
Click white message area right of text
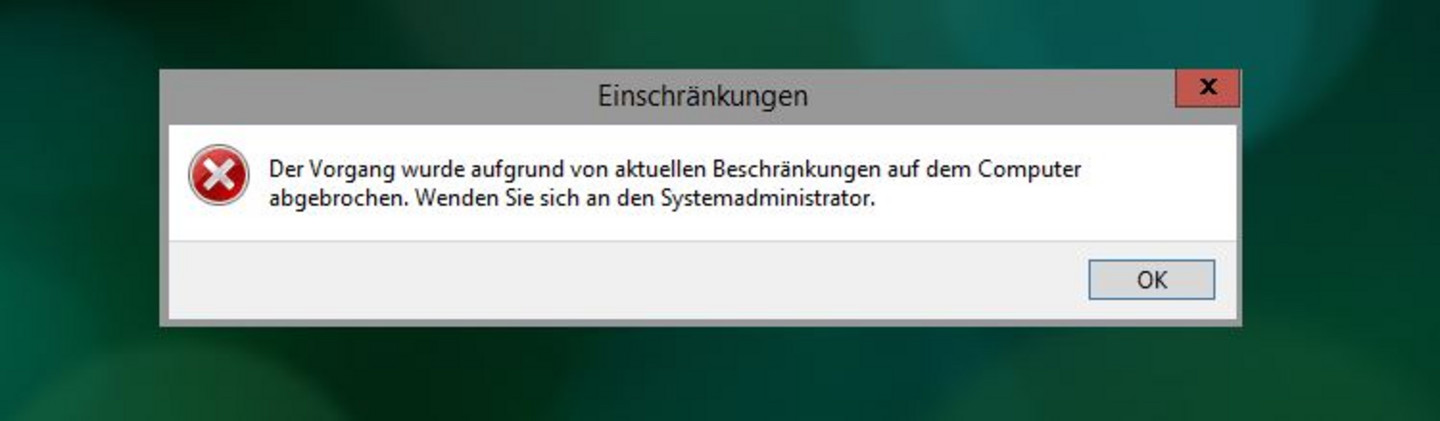pos(1160,183)
